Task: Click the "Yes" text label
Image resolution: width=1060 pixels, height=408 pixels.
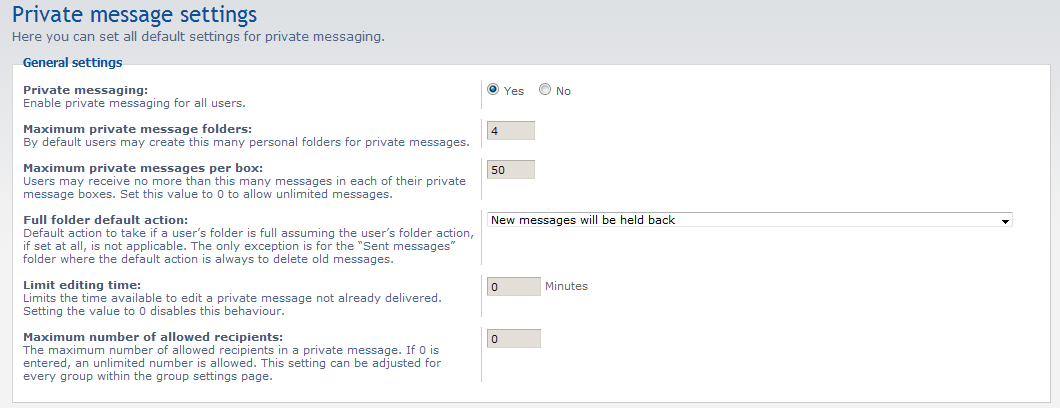Action: pos(514,91)
